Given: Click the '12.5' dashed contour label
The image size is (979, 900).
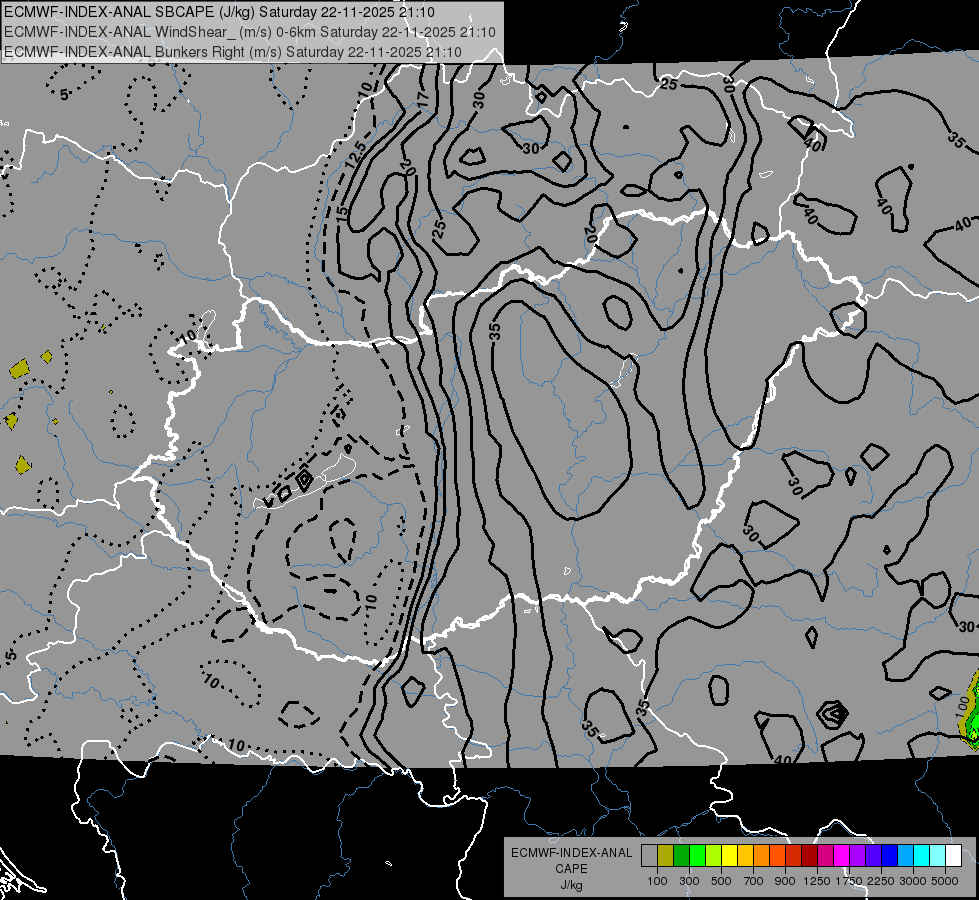Looking at the screenshot, I should pos(356,154).
